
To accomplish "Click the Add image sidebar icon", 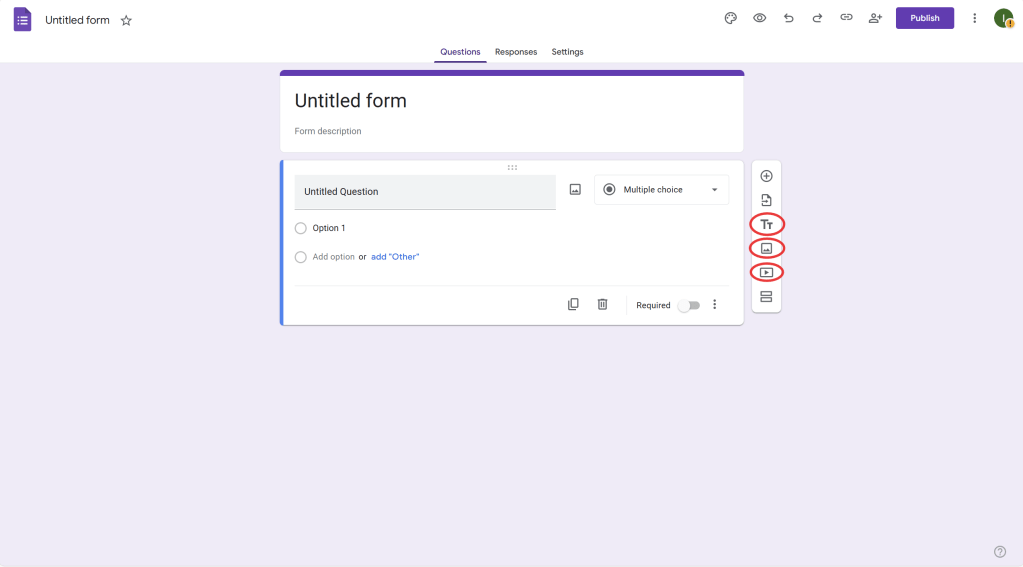I will 766,248.
